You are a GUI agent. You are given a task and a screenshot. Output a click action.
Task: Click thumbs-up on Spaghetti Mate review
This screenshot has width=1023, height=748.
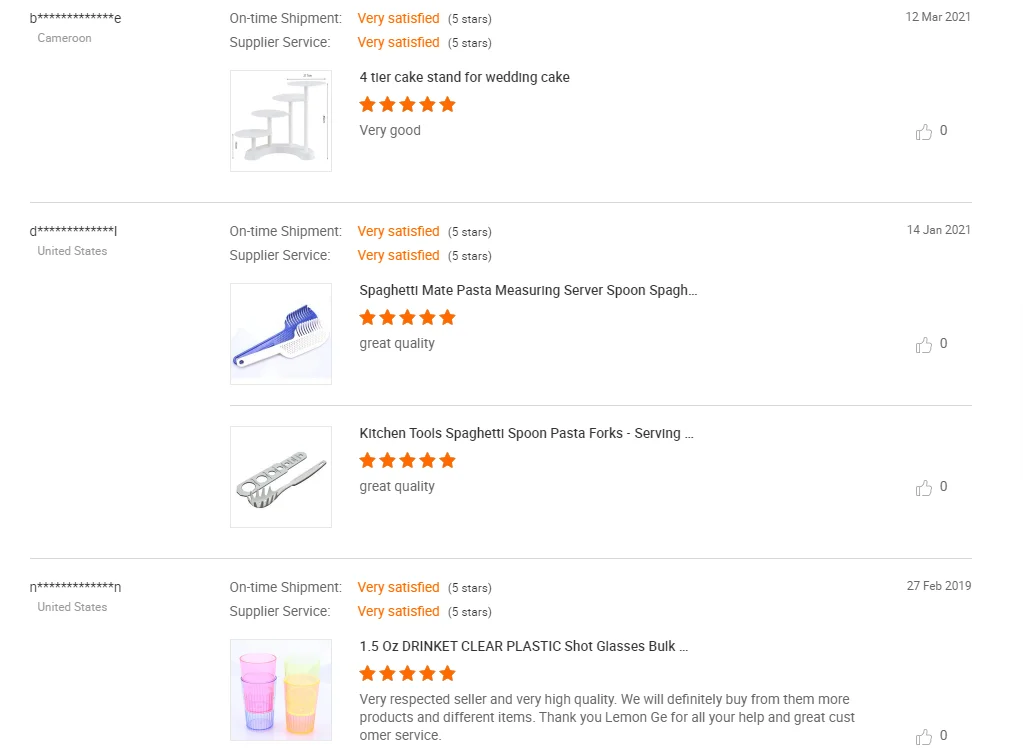[x=924, y=345]
